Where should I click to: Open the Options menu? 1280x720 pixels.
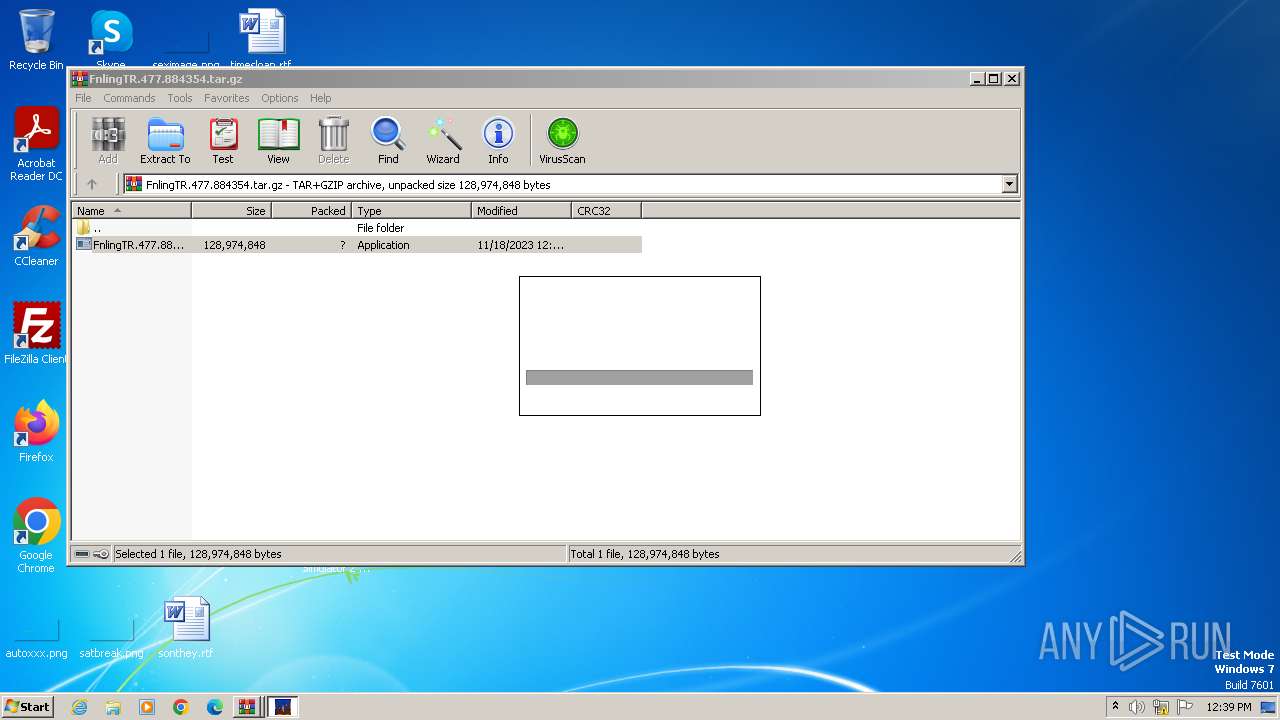280,98
